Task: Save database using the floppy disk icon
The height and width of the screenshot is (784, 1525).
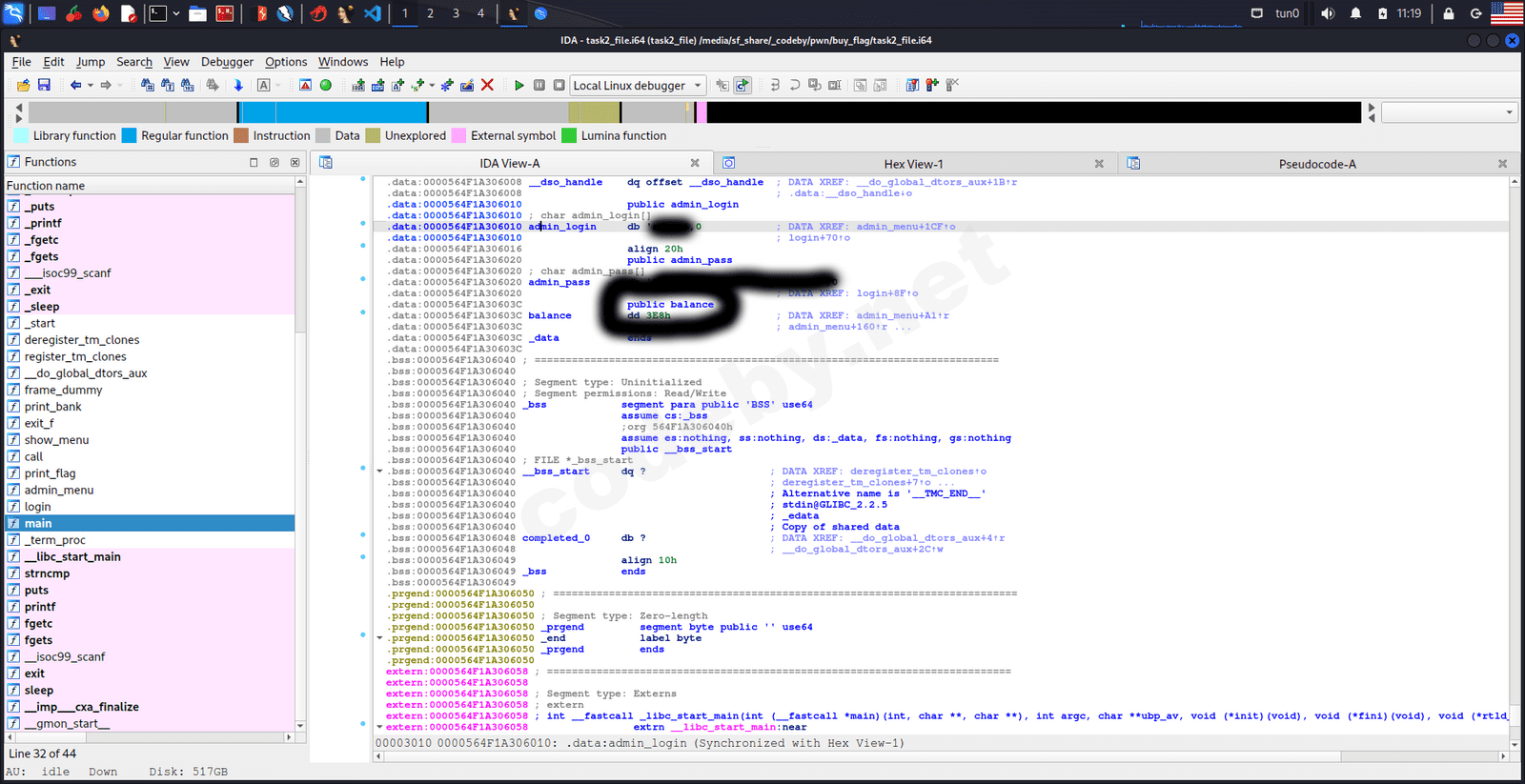Action: coord(44,86)
